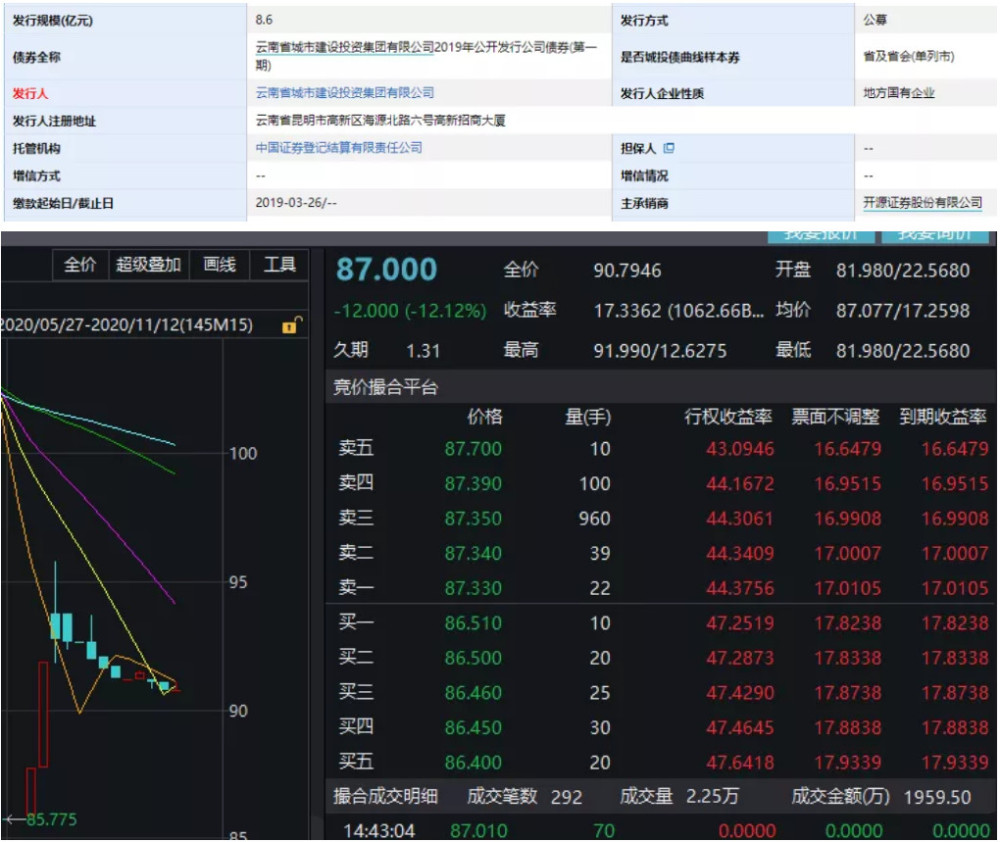The image size is (1000, 842).
Task: Click the payment start date 2019-03-26/--
Action: (x=296, y=203)
